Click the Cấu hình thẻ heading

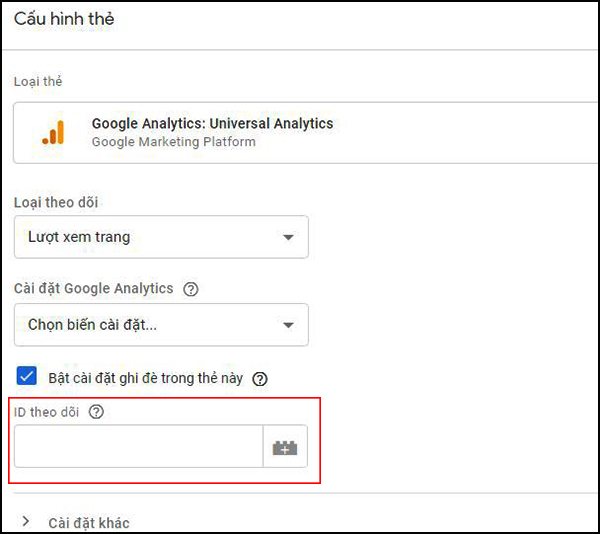coord(64,19)
